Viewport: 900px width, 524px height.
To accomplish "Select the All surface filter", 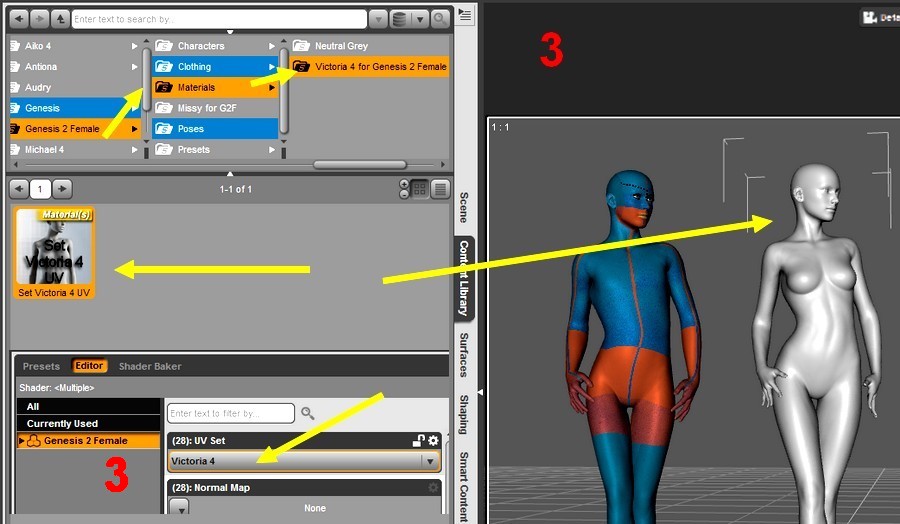I will tap(88, 406).
